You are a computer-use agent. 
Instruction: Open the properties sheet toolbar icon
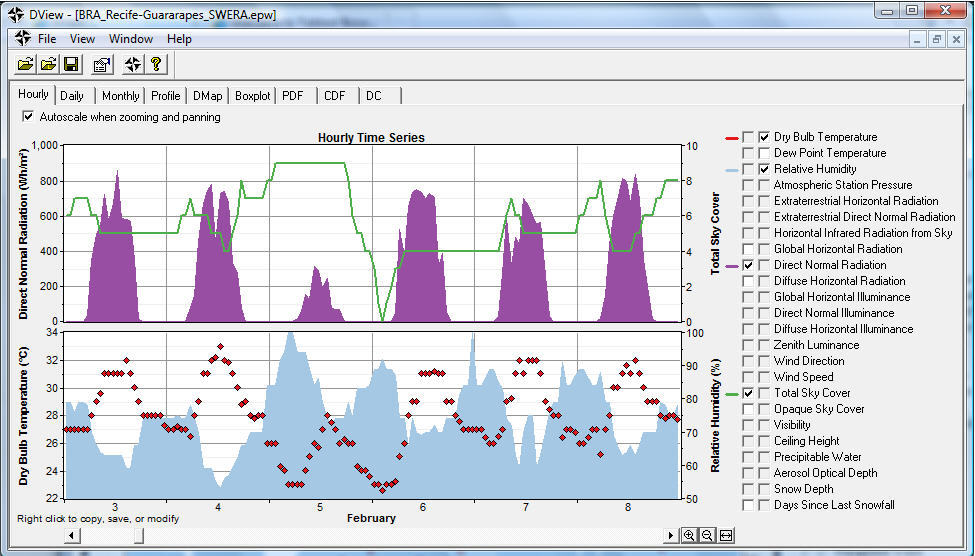[102, 64]
